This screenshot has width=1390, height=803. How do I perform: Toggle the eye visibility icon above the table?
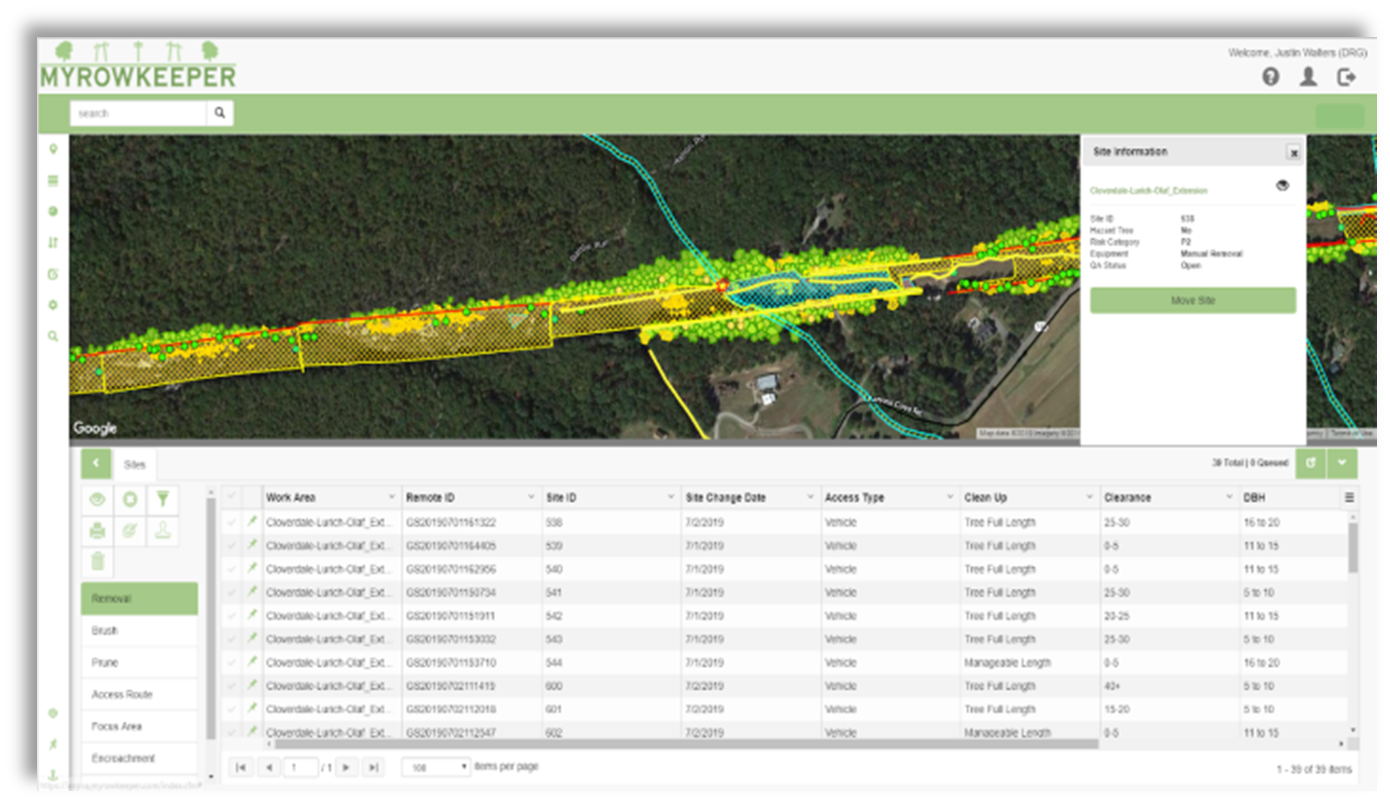[96, 499]
